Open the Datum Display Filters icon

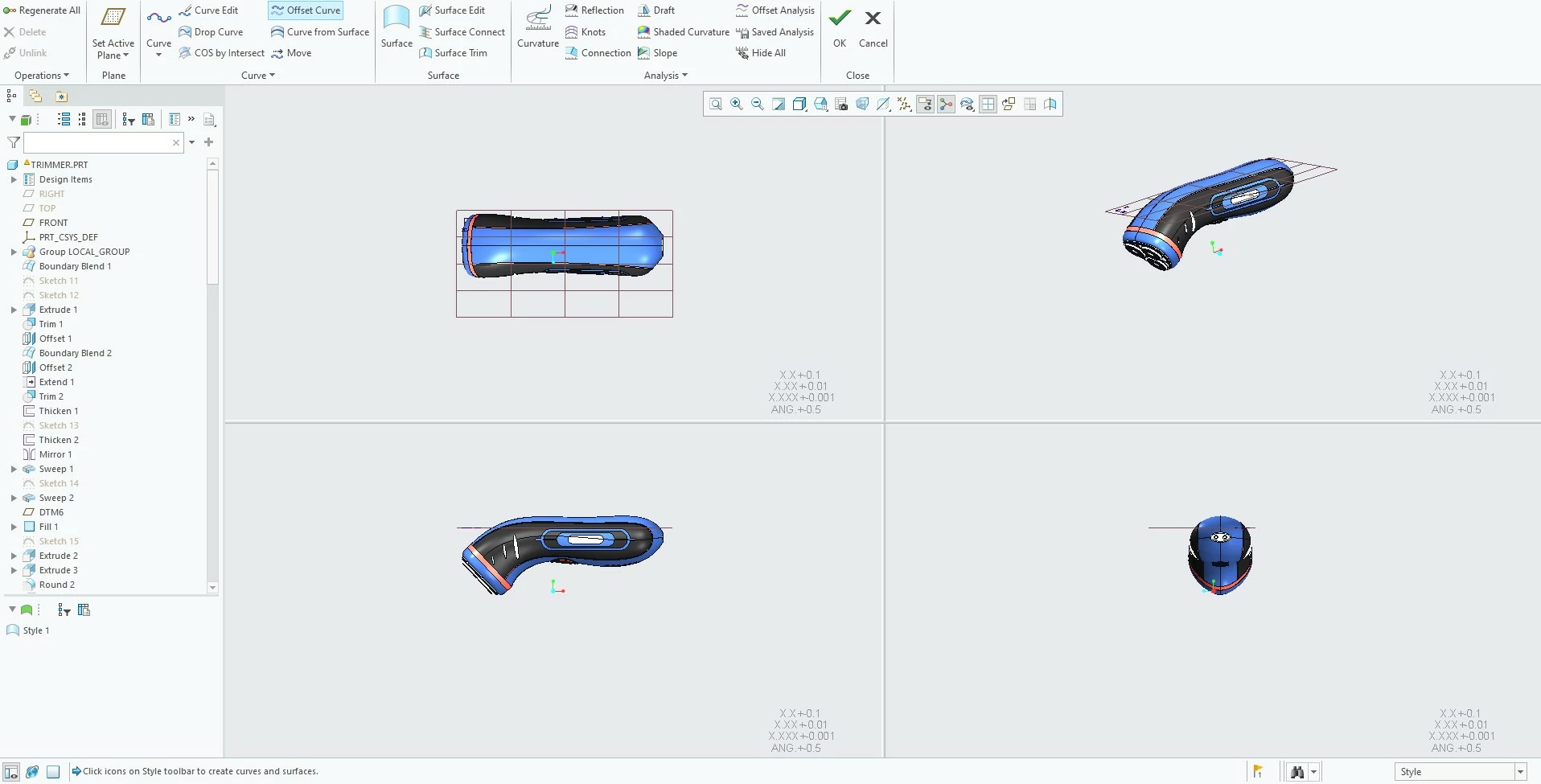(904, 105)
